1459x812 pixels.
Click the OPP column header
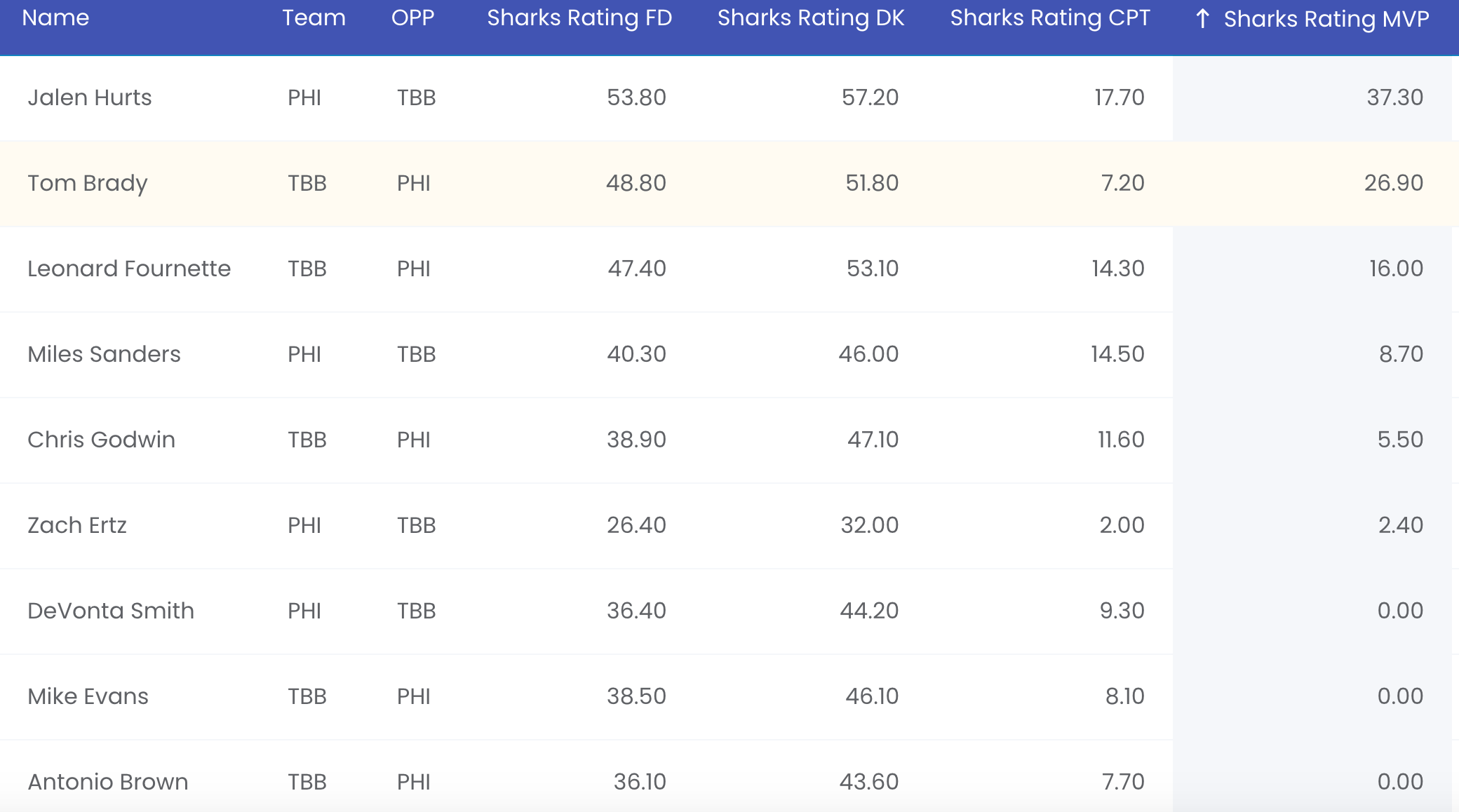coord(412,18)
